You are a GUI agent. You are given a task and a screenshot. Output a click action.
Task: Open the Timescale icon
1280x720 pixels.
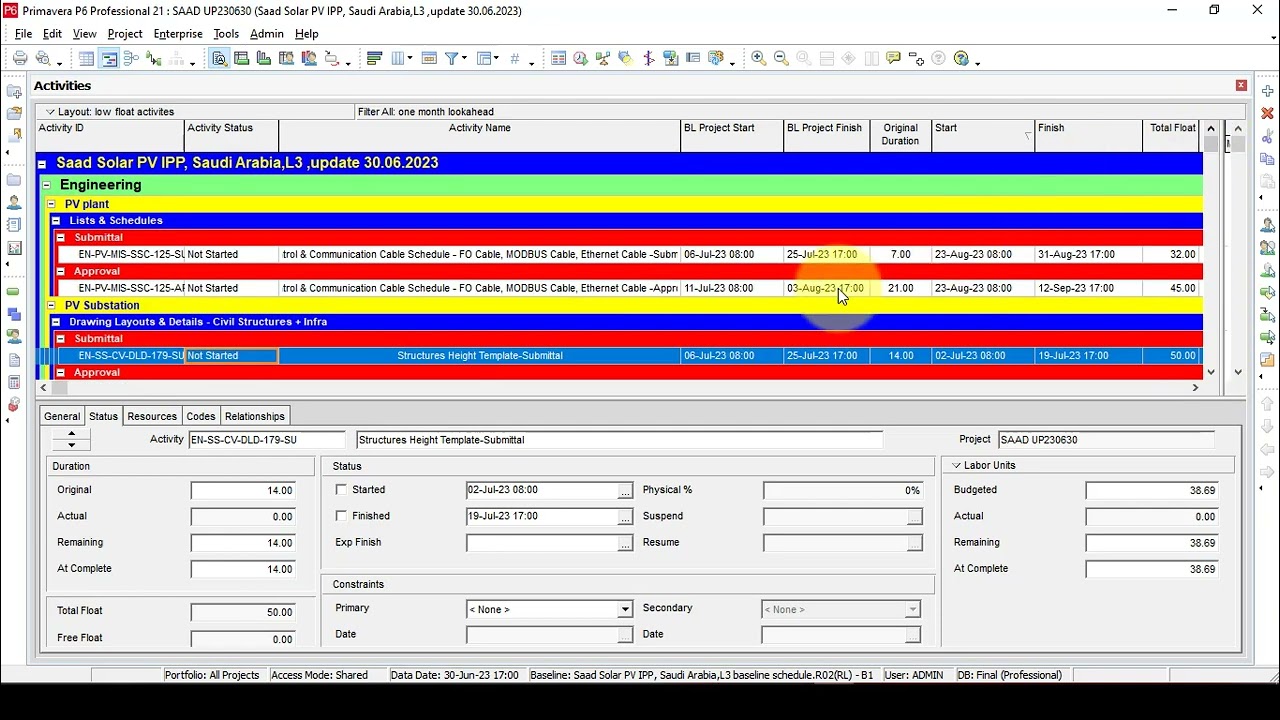click(x=429, y=59)
